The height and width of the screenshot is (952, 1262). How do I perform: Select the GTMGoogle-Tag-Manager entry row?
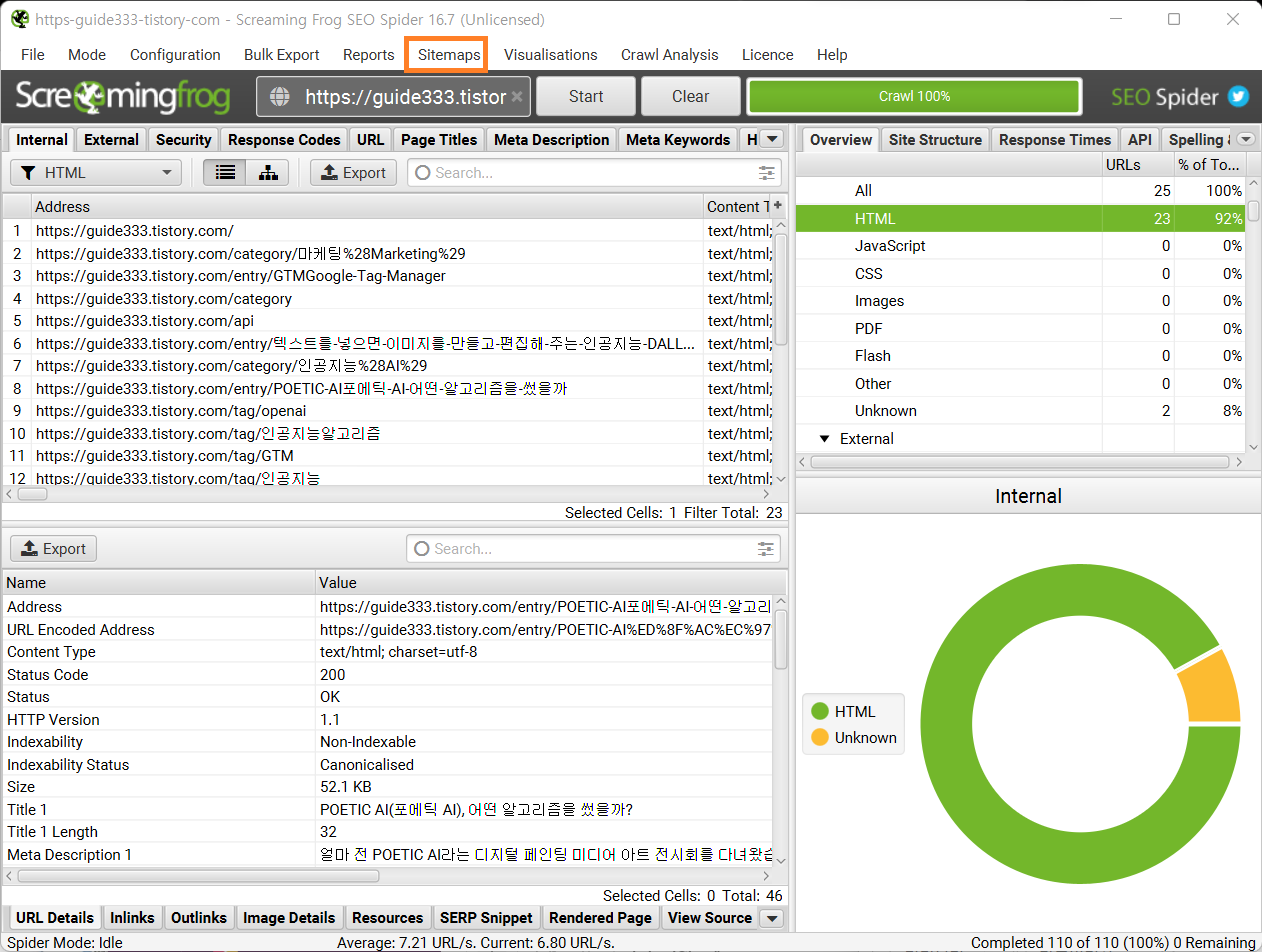coord(388,276)
